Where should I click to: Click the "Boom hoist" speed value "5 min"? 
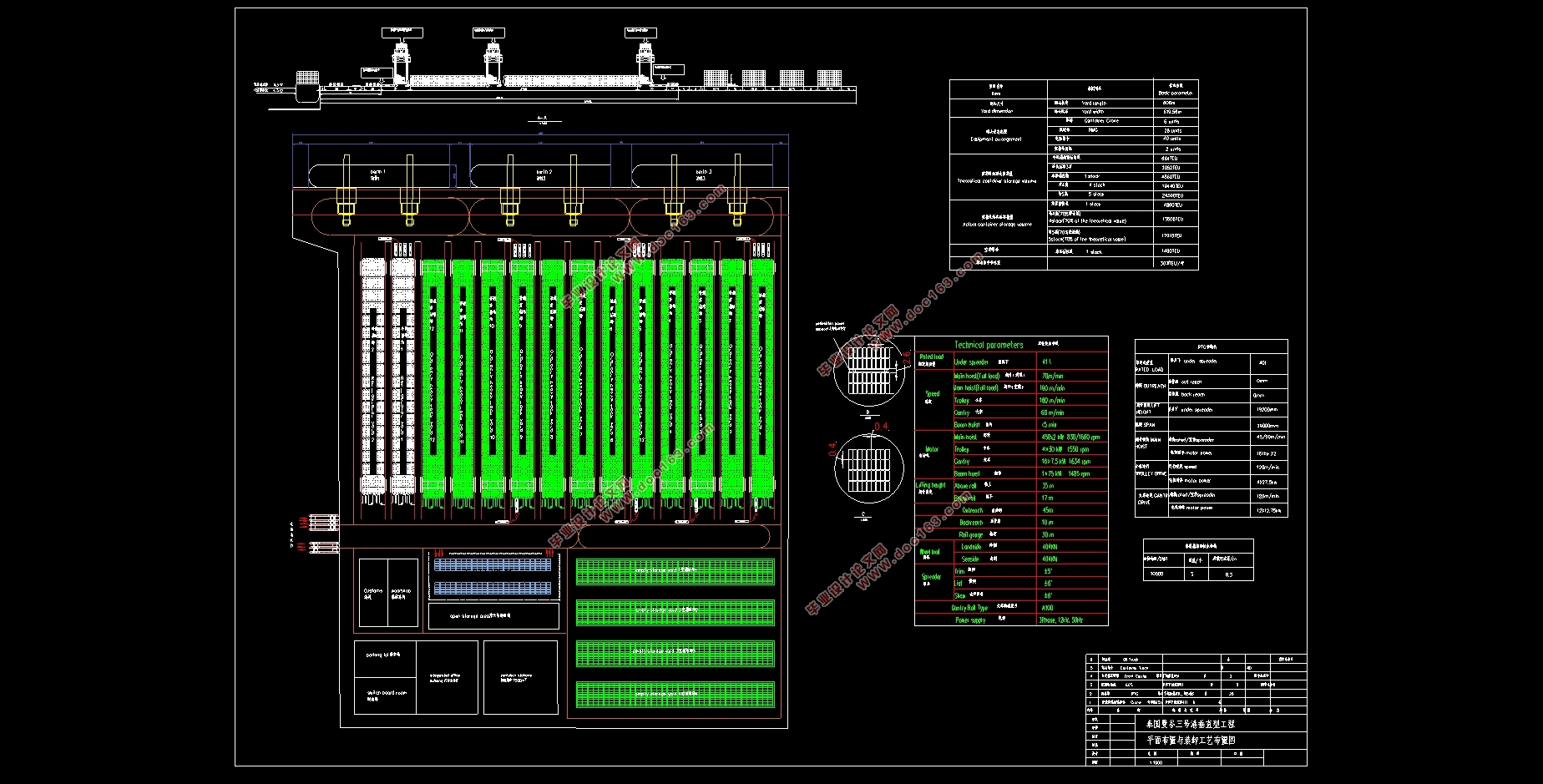click(x=1050, y=425)
